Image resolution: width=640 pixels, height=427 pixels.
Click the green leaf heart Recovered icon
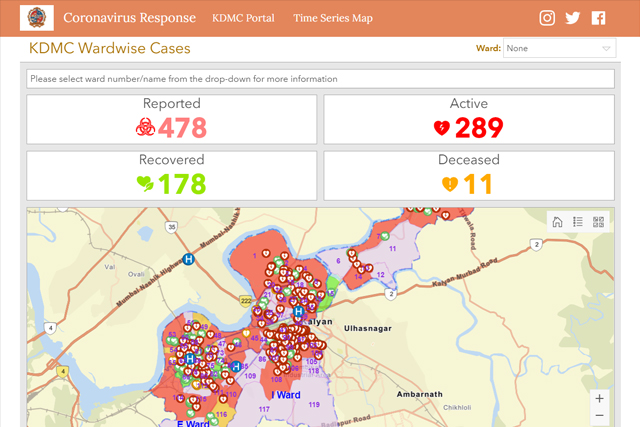pyautogui.click(x=145, y=183)
